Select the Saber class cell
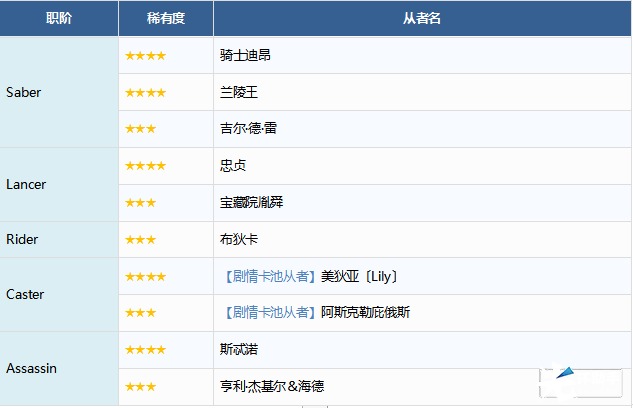633x408 pixels. click(x=24, y=92)
